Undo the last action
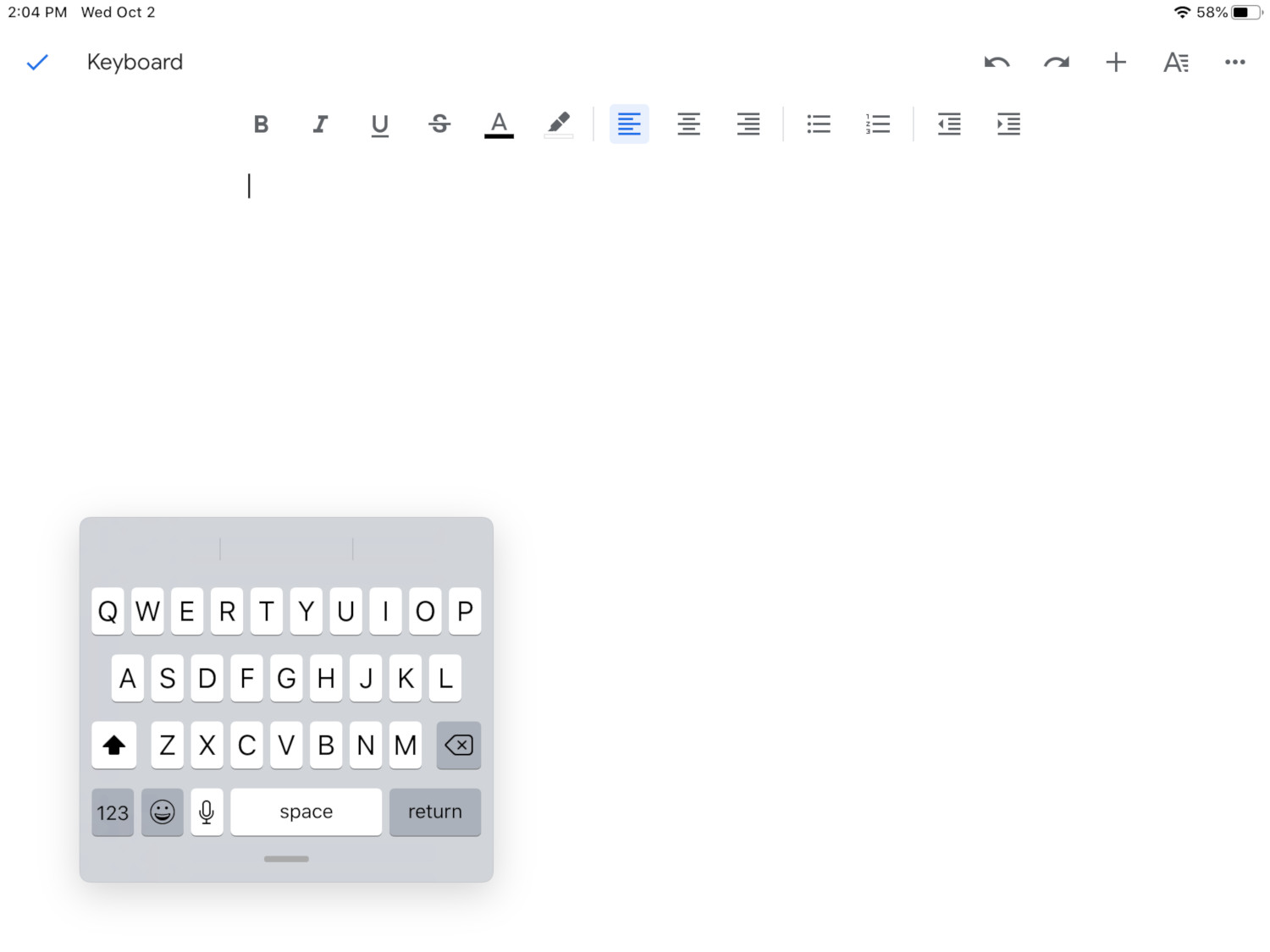1270x952 pixels. pyautogui.click(x=997, y=62)
